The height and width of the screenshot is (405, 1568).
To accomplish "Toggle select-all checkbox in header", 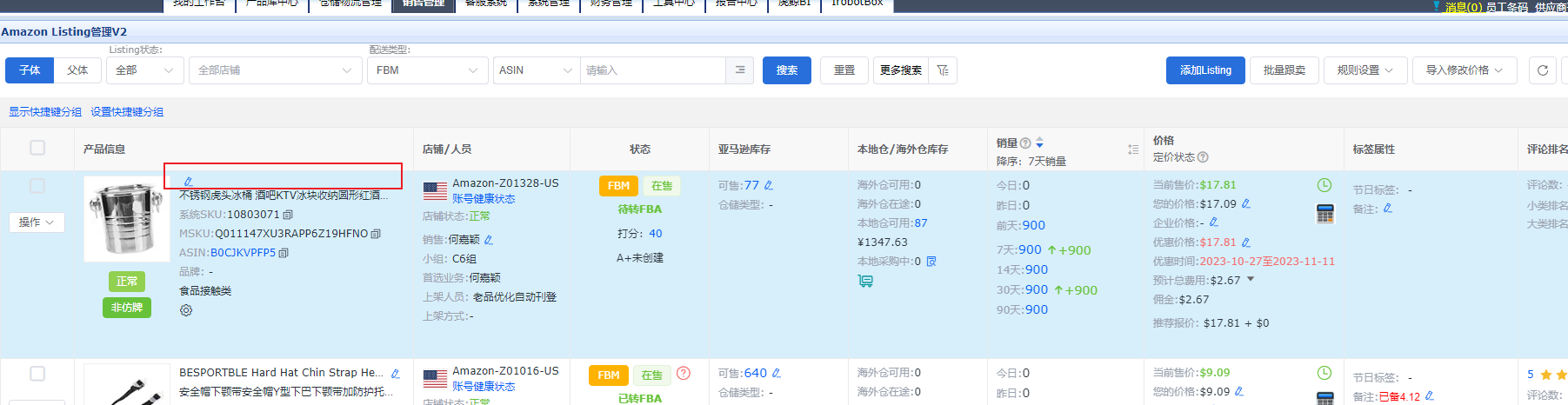I will 37,148.
